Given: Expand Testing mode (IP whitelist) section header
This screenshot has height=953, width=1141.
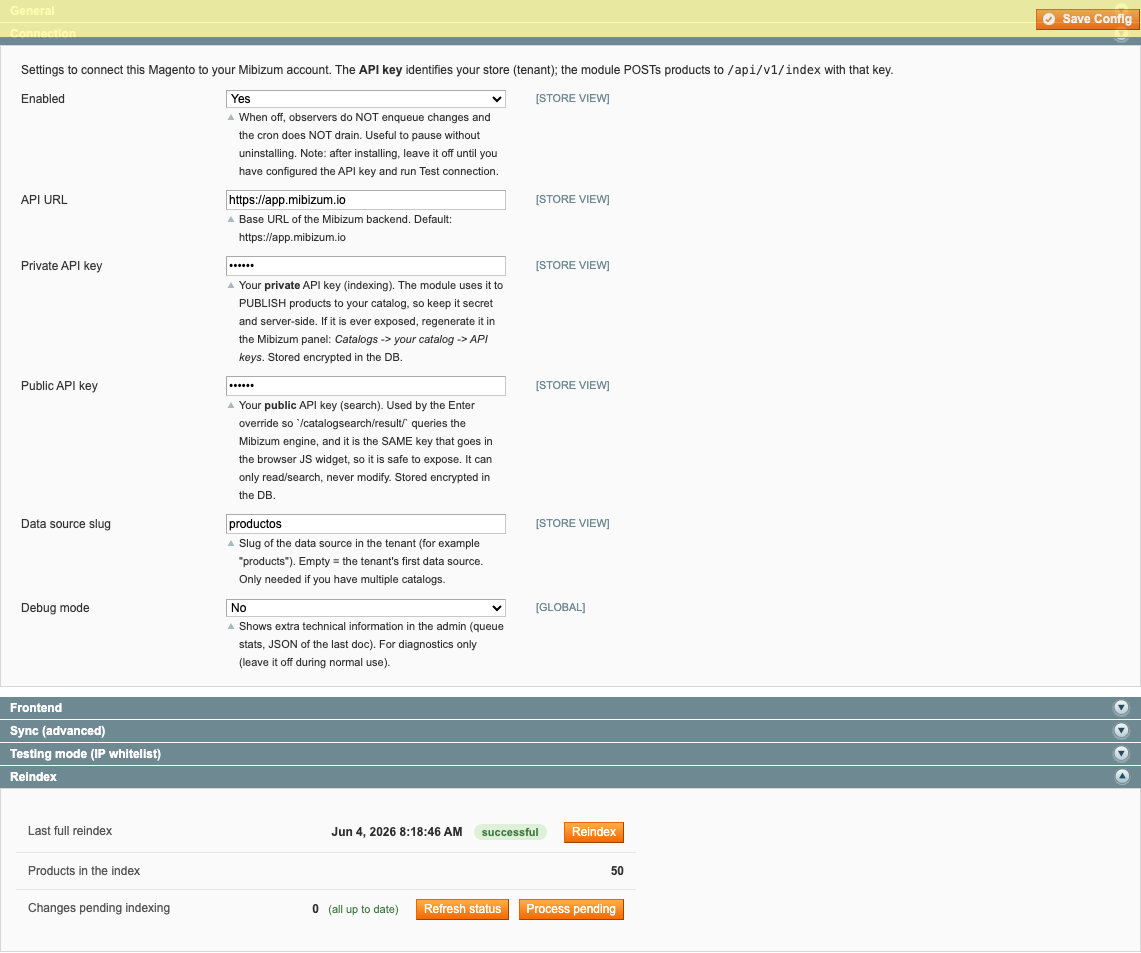Looking at the screenshot, I should [570, 754].
